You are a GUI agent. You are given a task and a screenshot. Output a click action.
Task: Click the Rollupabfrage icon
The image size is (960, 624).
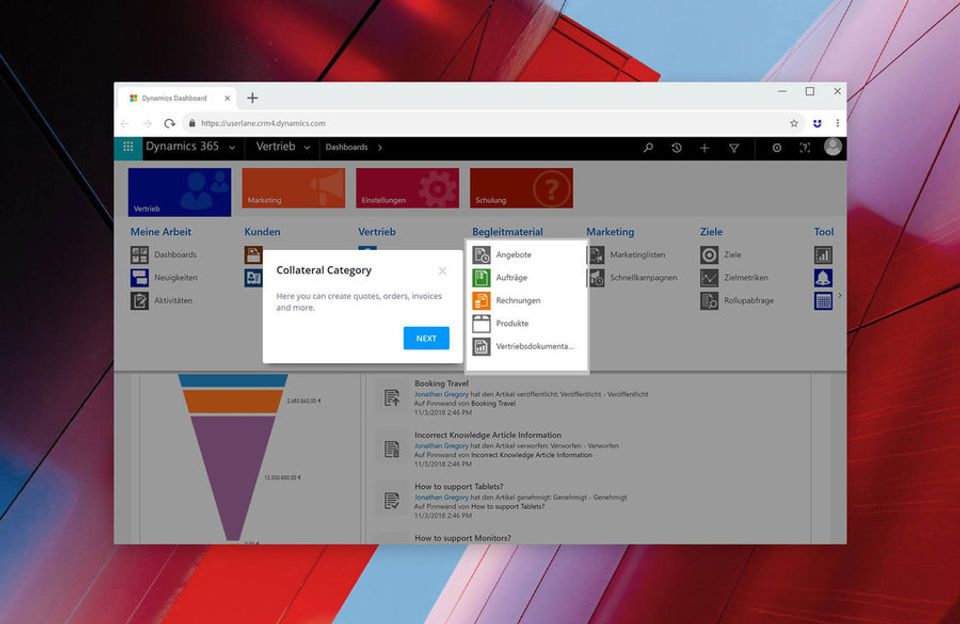[x=709, y=301]
